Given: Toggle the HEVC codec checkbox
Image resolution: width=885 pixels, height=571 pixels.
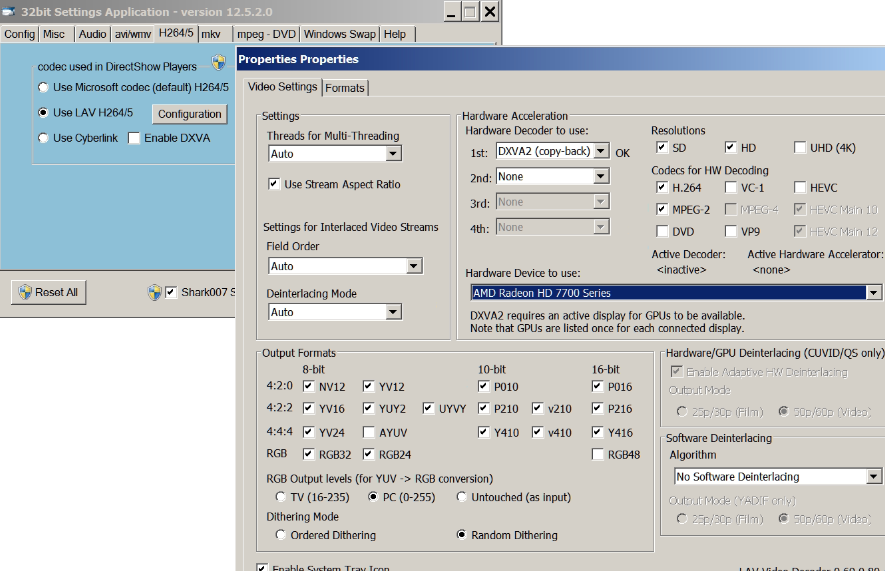Looking at the screenshot, I should (800, 187).
